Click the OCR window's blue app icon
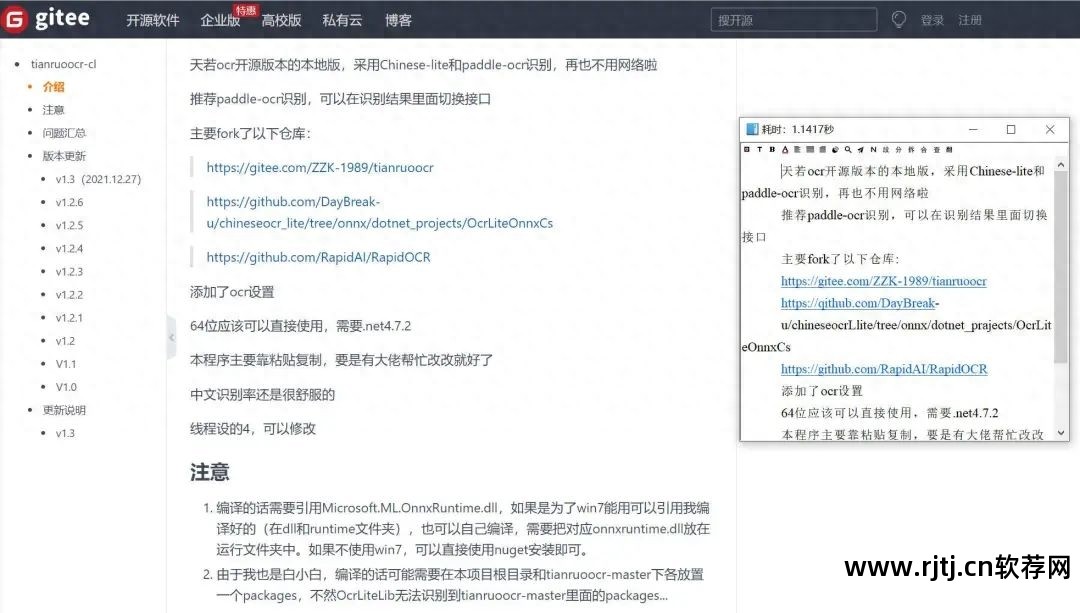The width and height of the screenshot is (1080, 613). (x=752, y=129)
